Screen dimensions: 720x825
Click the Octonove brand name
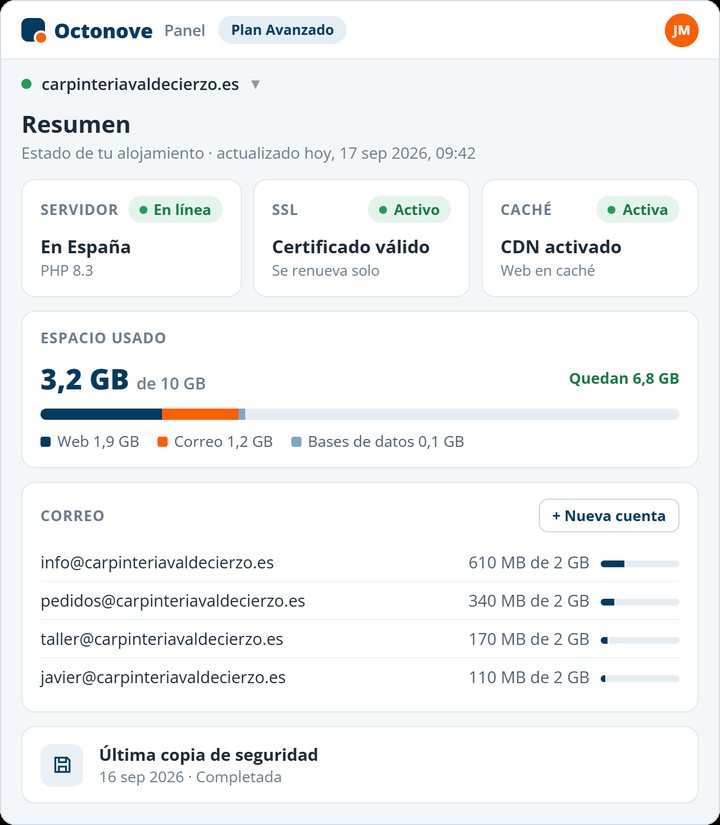click(103, 31)
